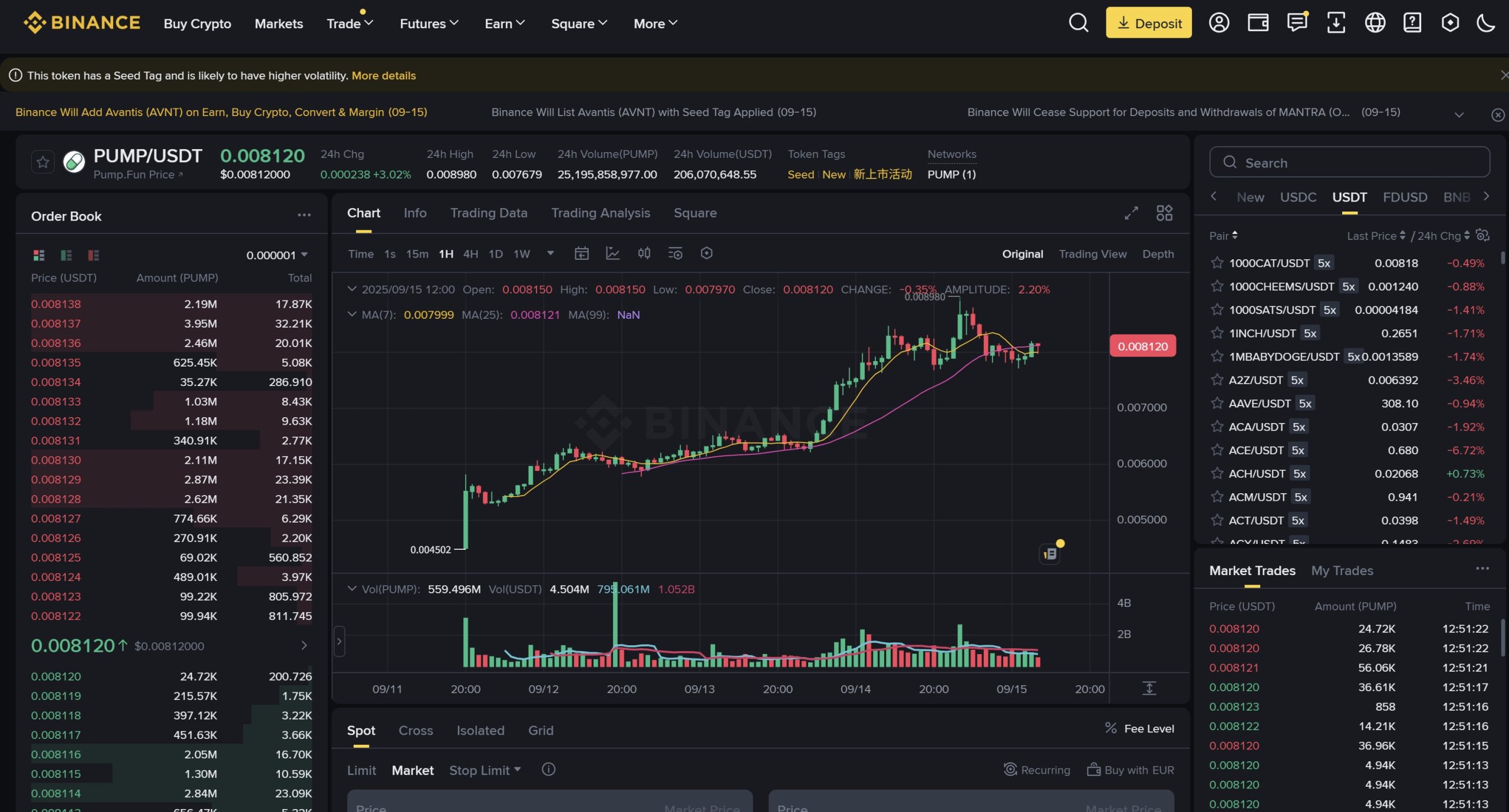The image size is (1509, 812).
Task: Open the search magnifier in header
Action: [x=1078, y=23]
